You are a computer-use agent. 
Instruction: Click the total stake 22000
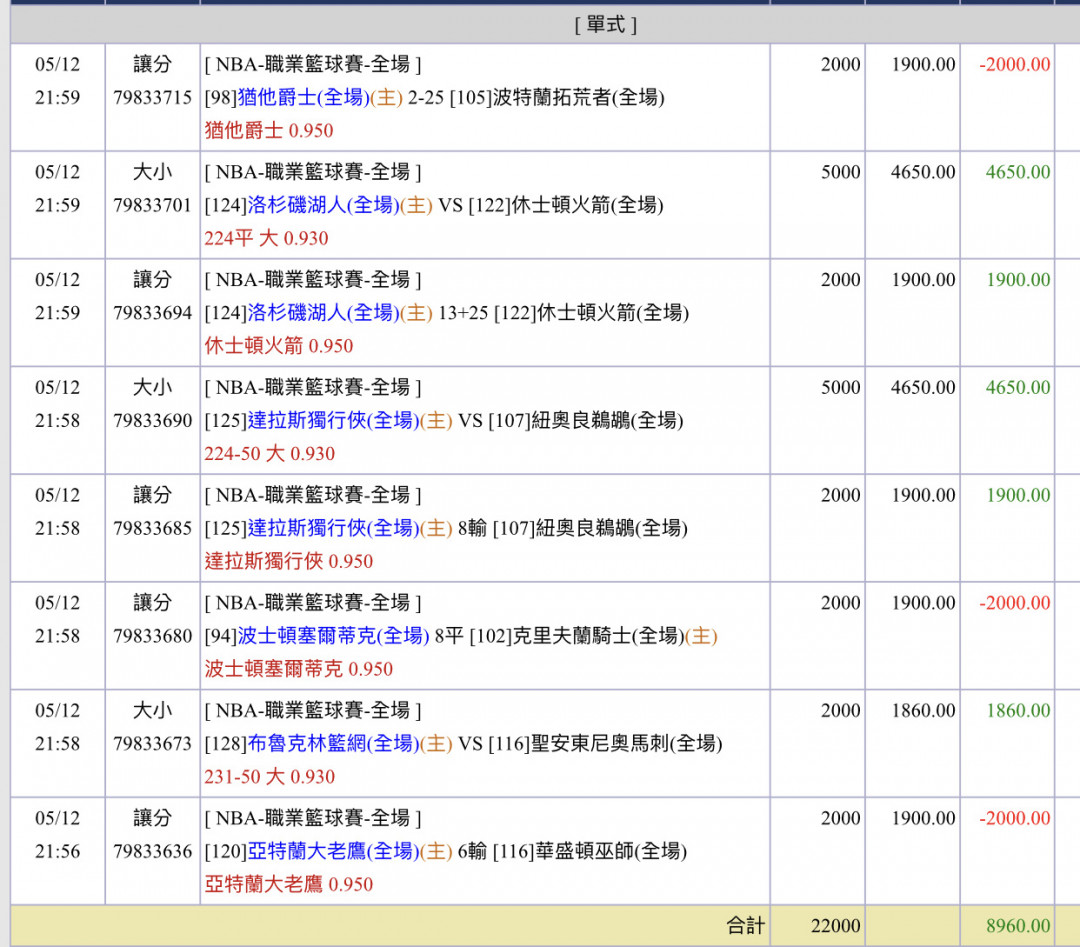[835, 926]
